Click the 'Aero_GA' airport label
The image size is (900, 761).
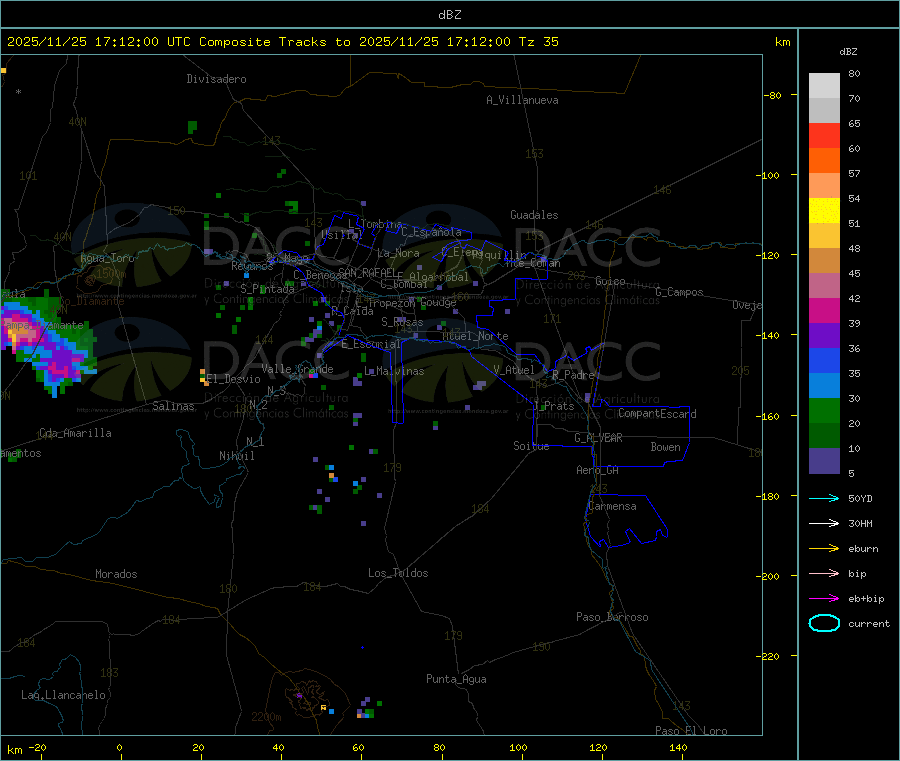pos(597,470)
